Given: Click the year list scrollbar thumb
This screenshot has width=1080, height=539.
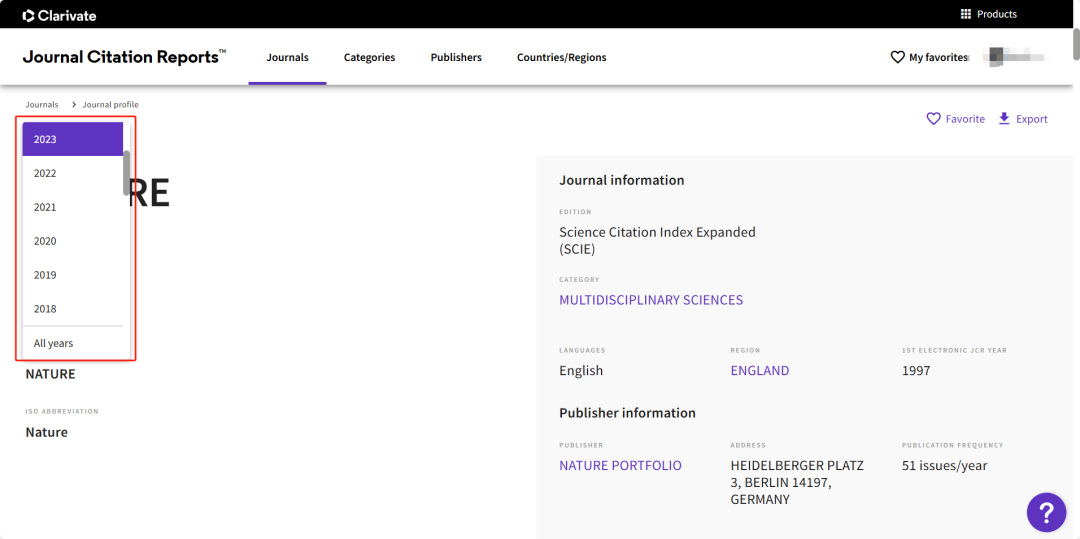Looking at the screenshot, I should (x=127, y=173).
